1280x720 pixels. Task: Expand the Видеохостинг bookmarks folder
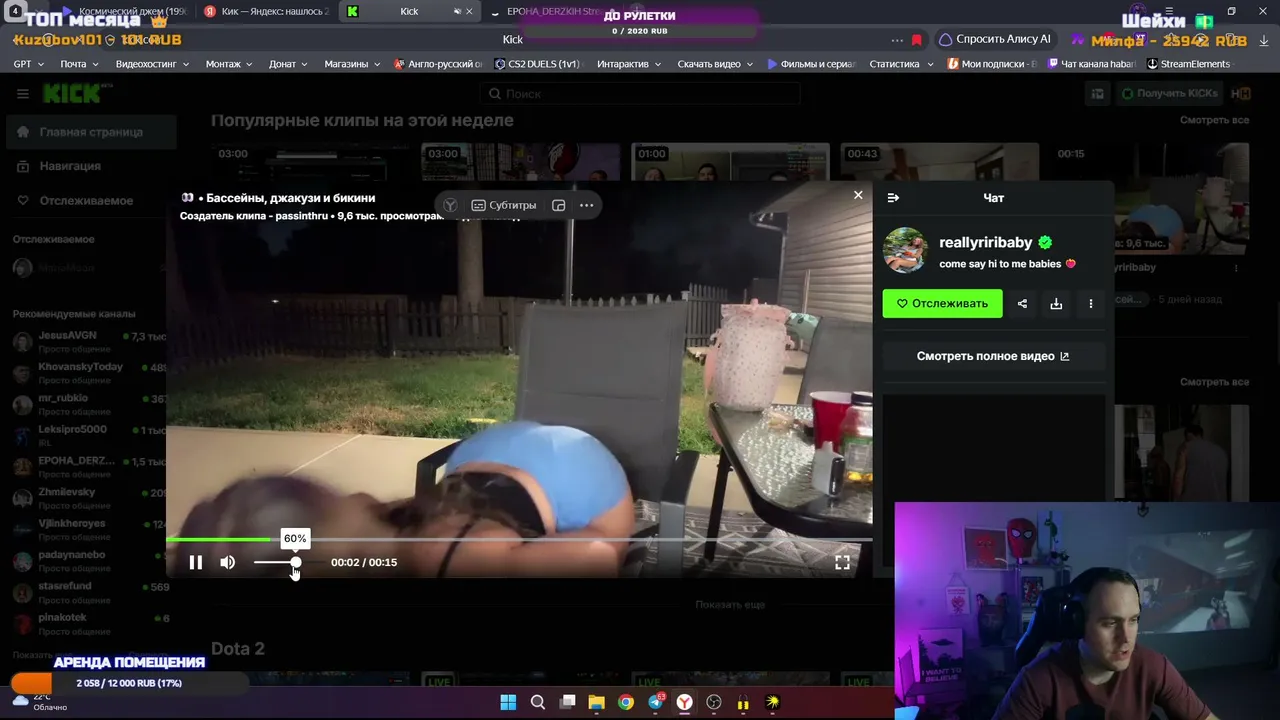click(x=152, y=64)
